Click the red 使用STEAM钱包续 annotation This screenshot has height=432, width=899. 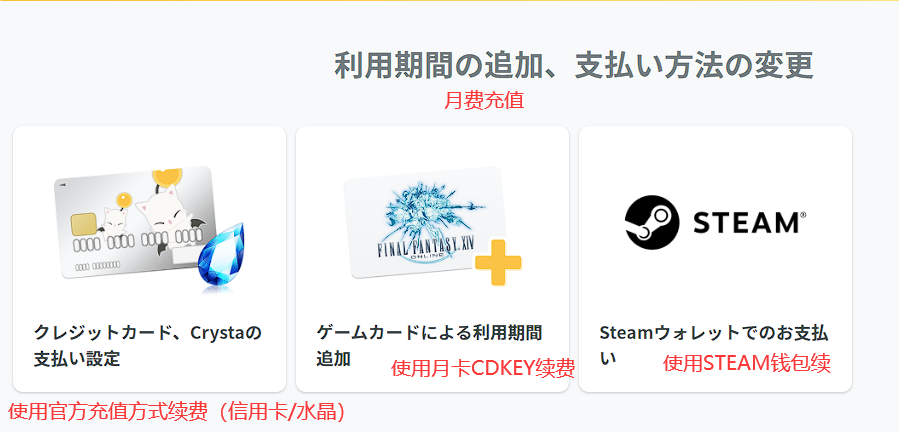tap(747, 363)
